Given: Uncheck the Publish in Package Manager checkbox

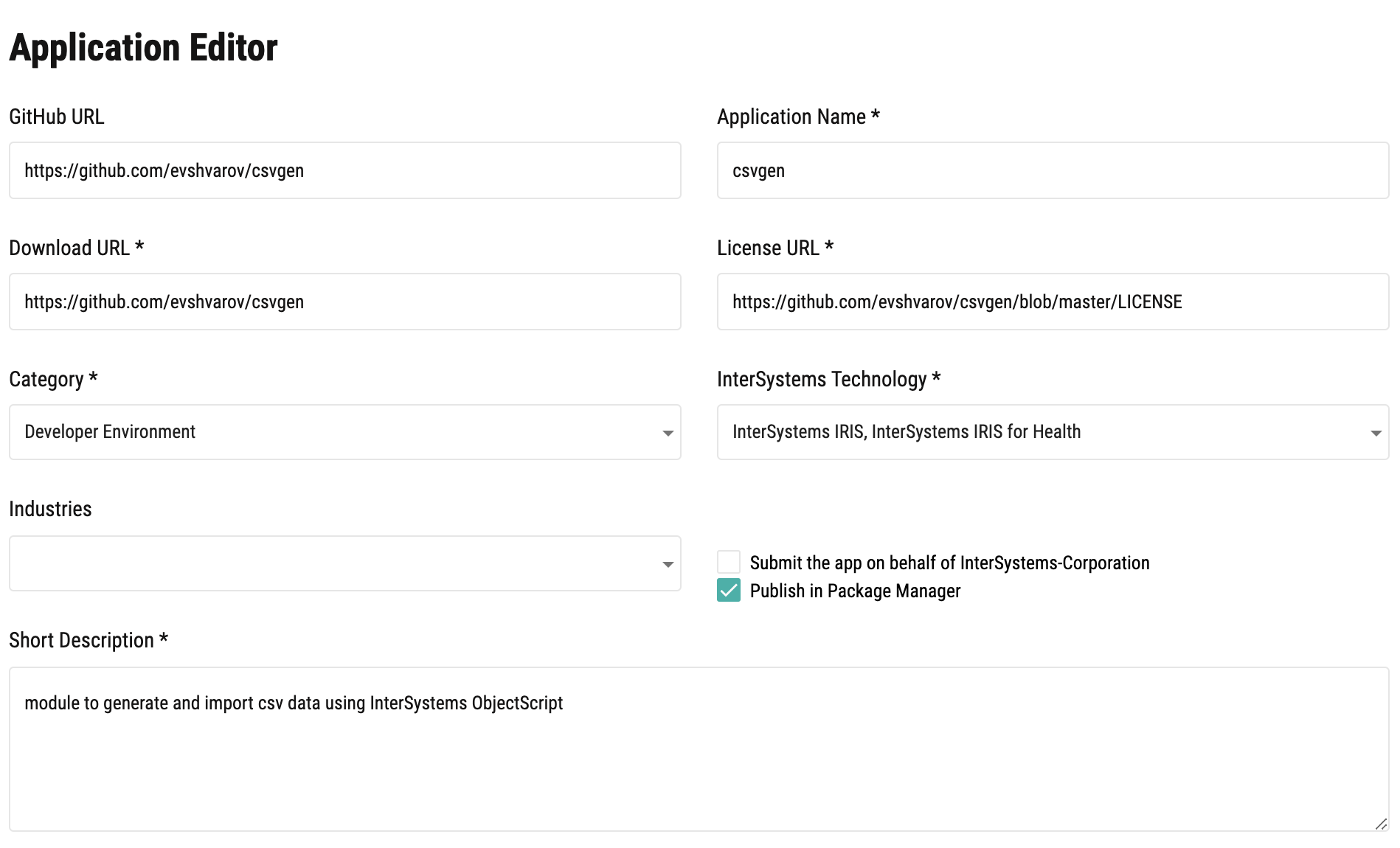Looking at the screenshot, I should tap(729, 590).
